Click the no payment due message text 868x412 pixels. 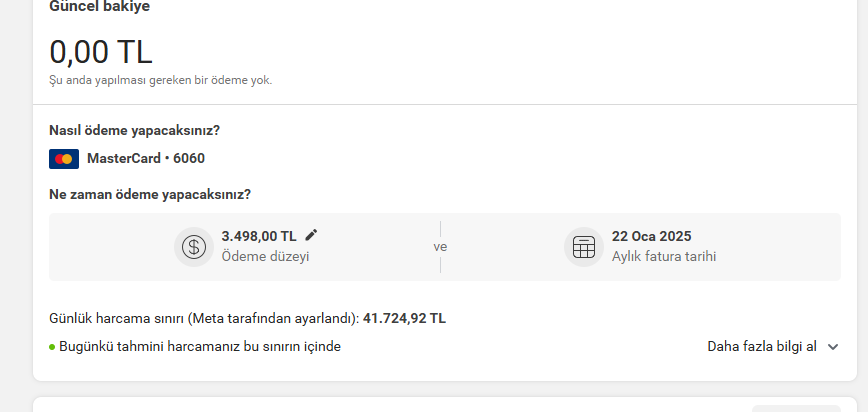click(x=161, y=80)
